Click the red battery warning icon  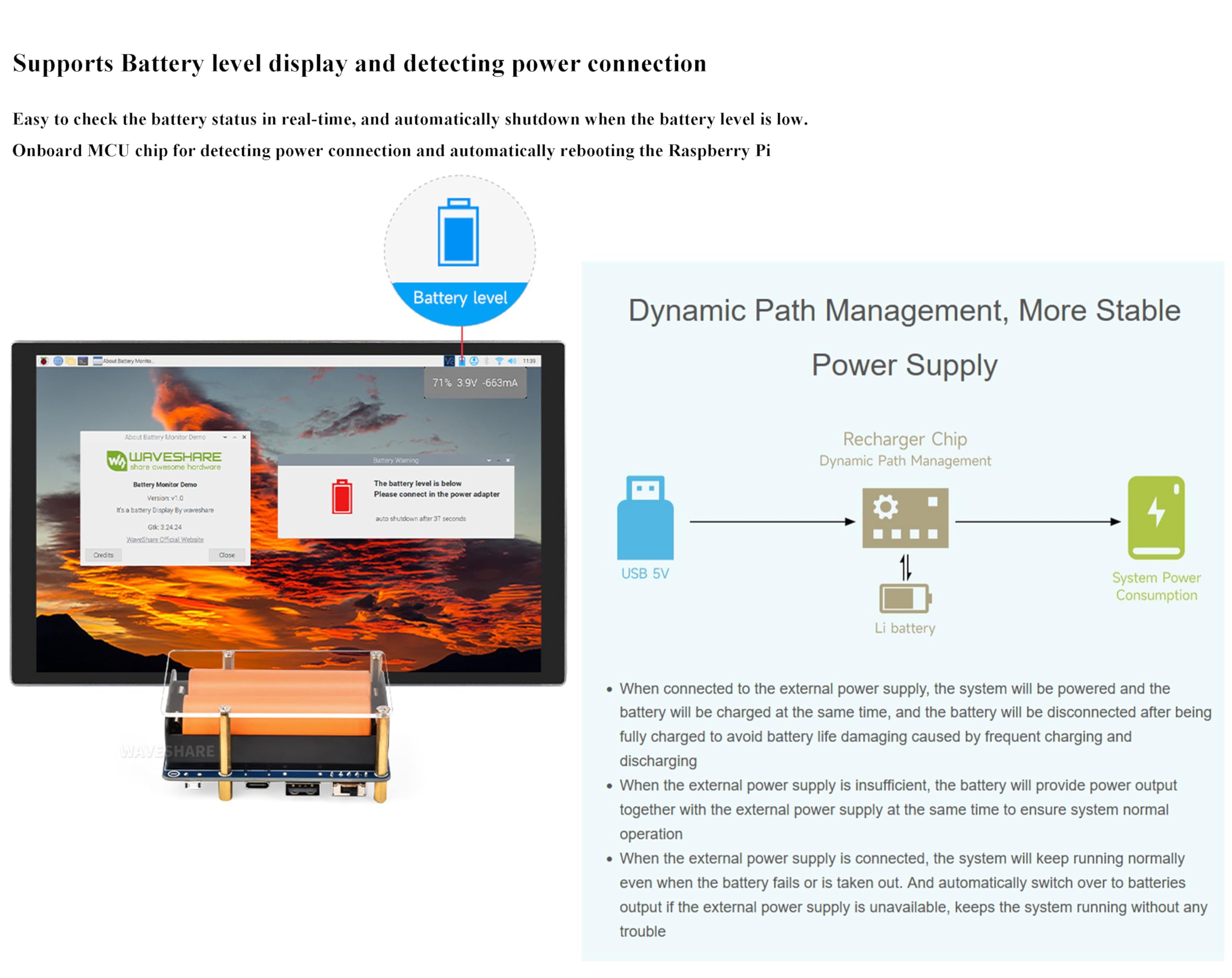tap(342, 496)
